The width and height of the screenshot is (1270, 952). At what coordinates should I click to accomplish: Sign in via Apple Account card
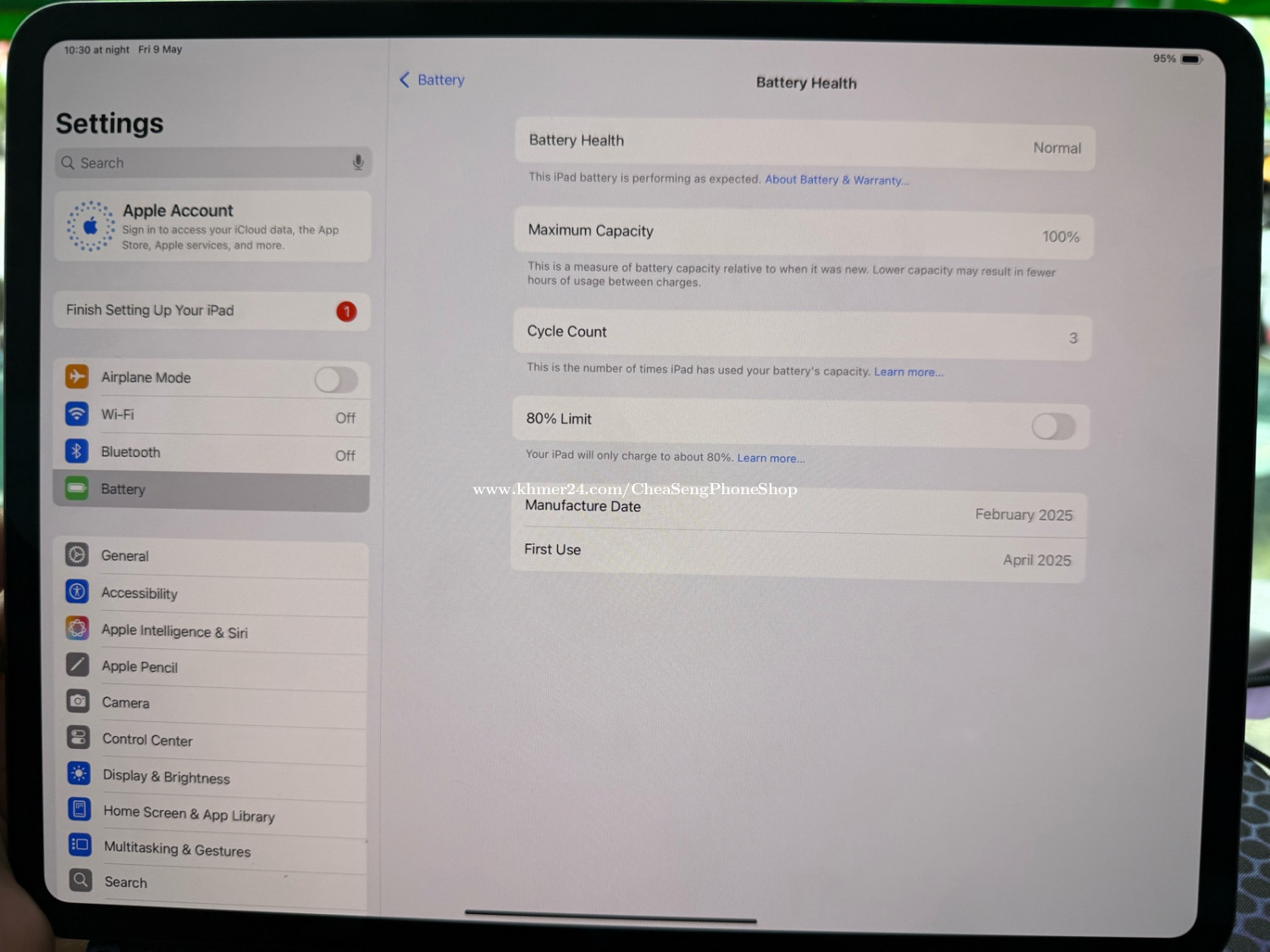click(213, 227)
